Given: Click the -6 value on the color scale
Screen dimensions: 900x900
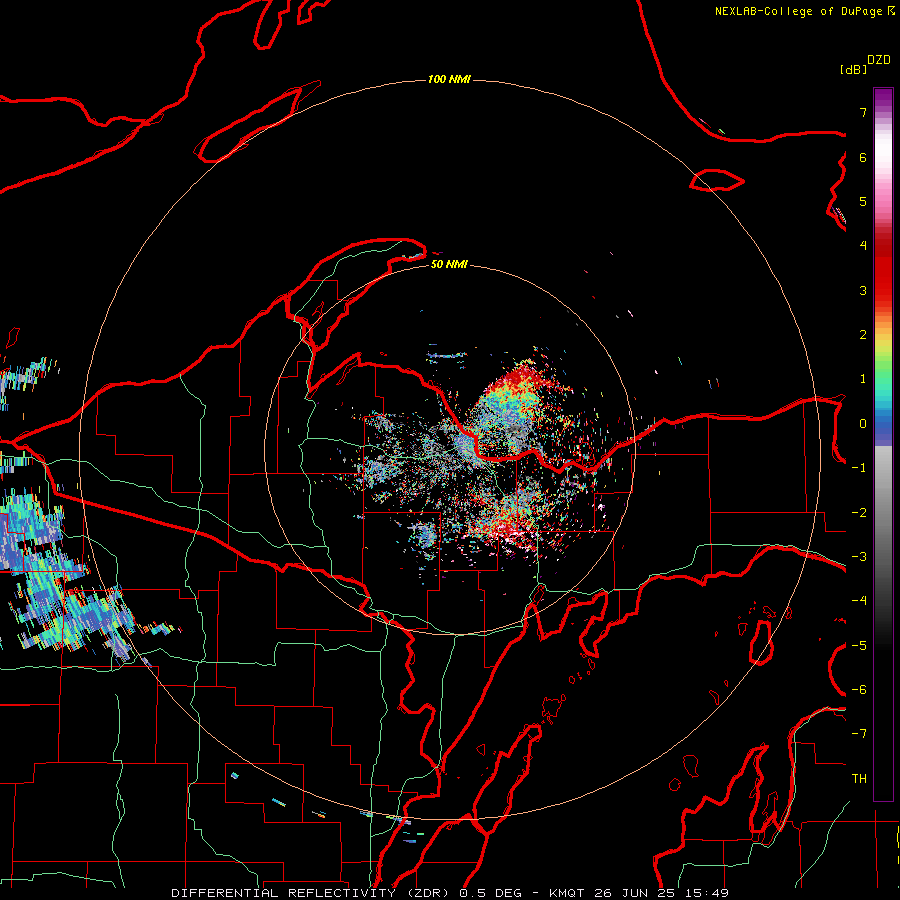Looking at the screenshot, I should pos(859,690).
